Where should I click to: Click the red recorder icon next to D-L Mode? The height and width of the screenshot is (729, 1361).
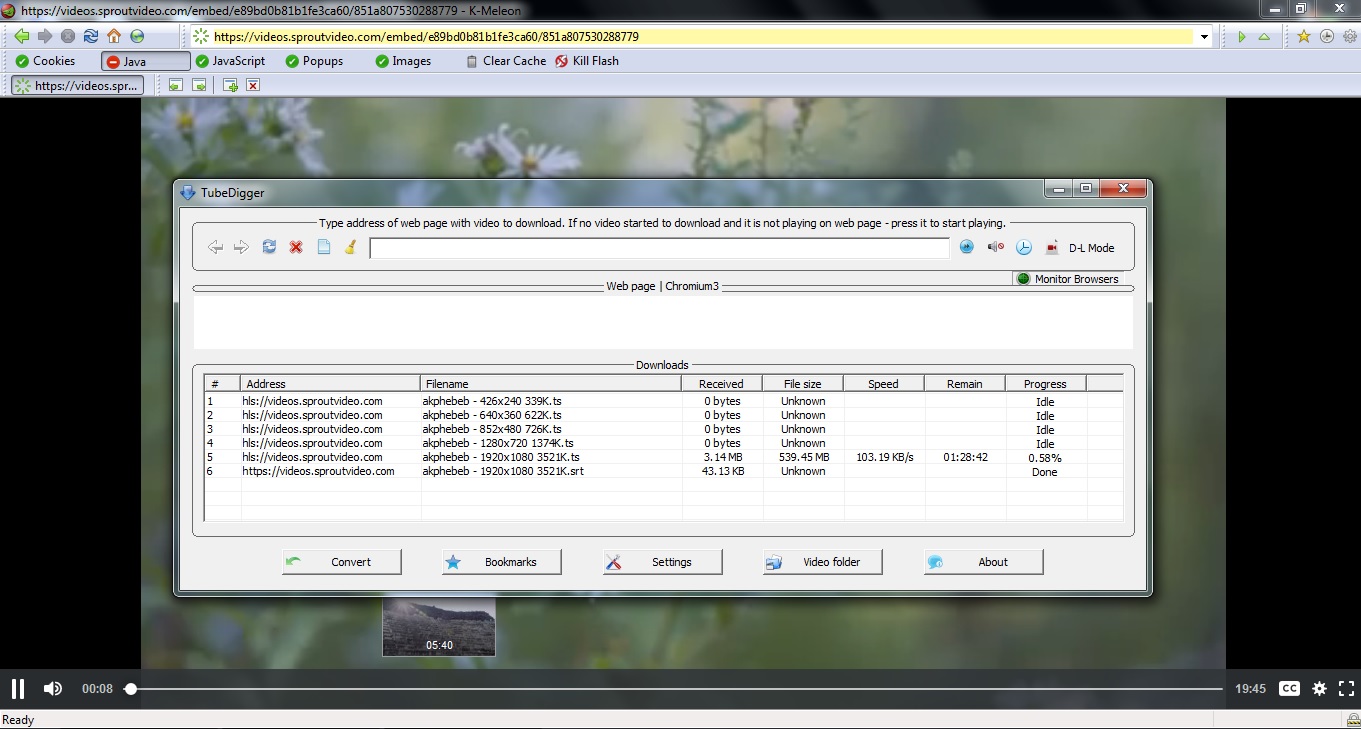pyautogui.click(x=1052, y=248)
